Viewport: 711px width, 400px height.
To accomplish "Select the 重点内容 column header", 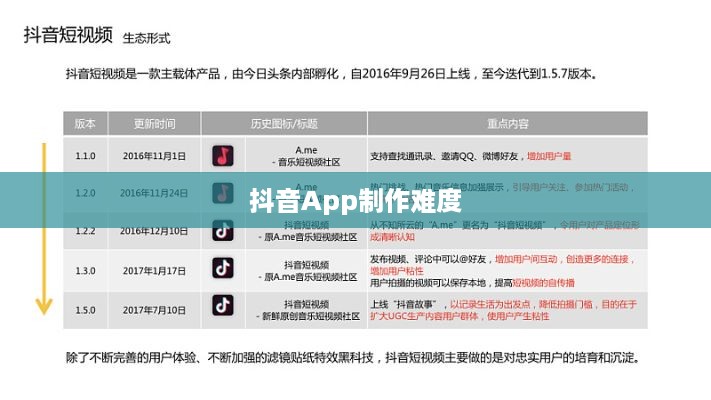I will (x=507, y=124).
